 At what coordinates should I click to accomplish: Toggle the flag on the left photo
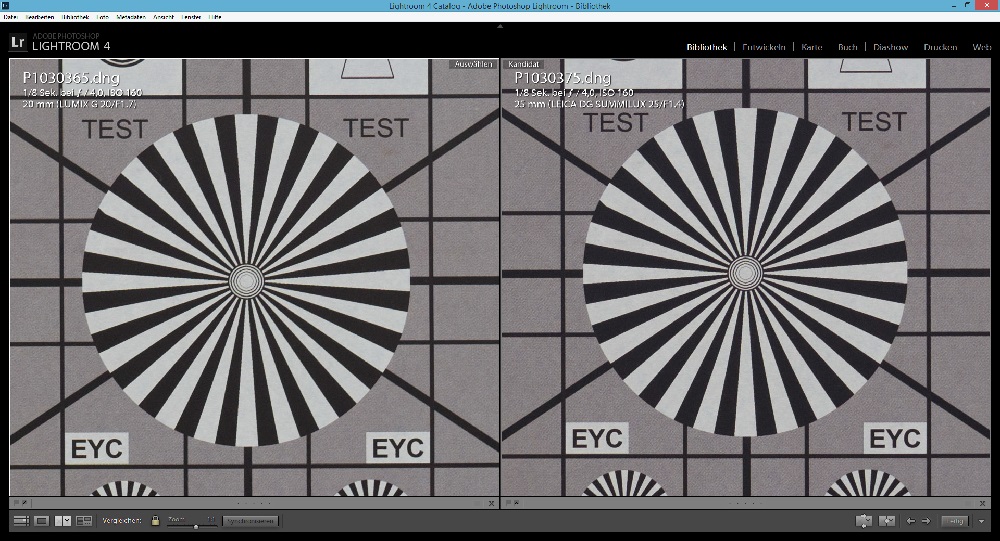point(16,502)
